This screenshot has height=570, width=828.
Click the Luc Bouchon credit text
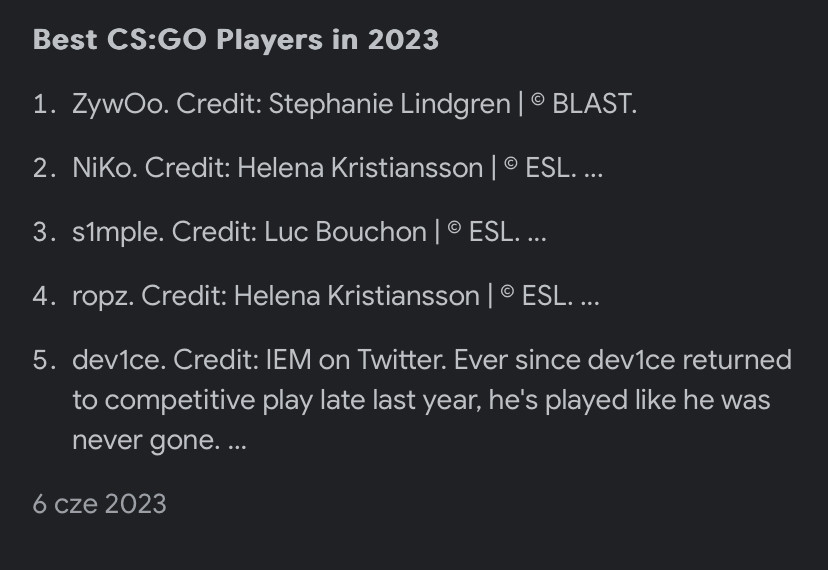[x=345, y=232]
